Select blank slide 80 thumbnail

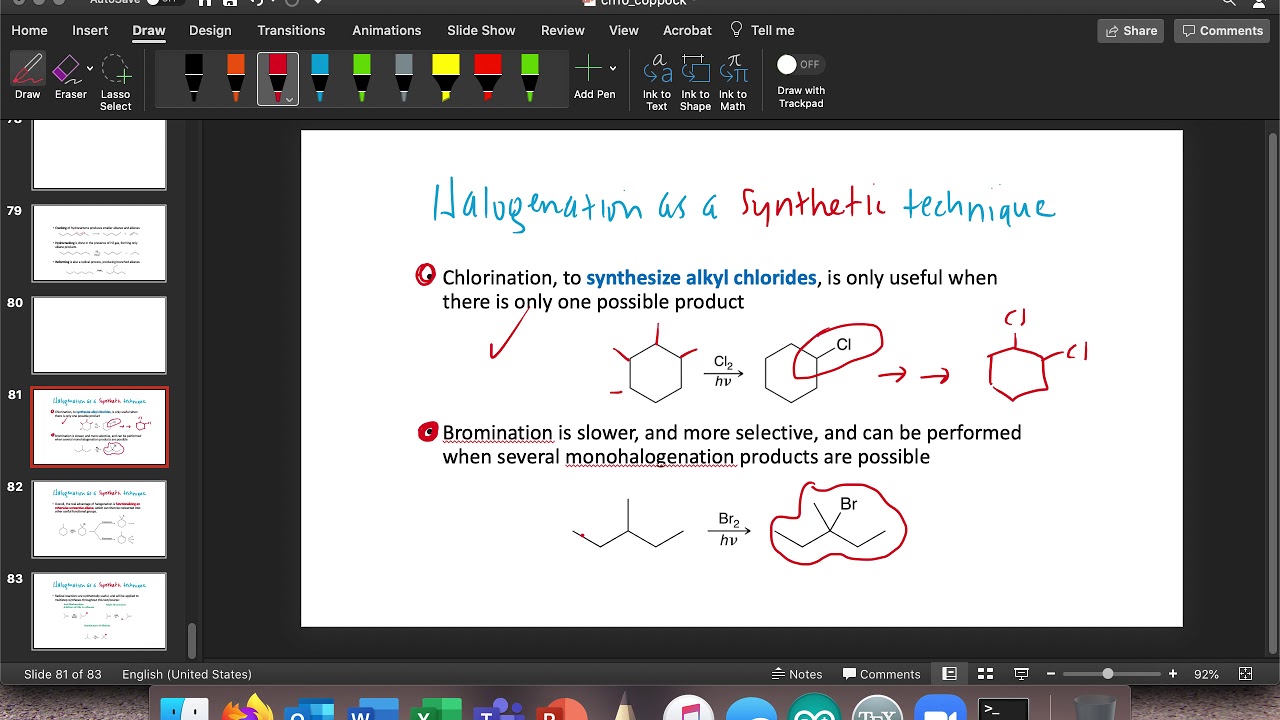(99, 335)
